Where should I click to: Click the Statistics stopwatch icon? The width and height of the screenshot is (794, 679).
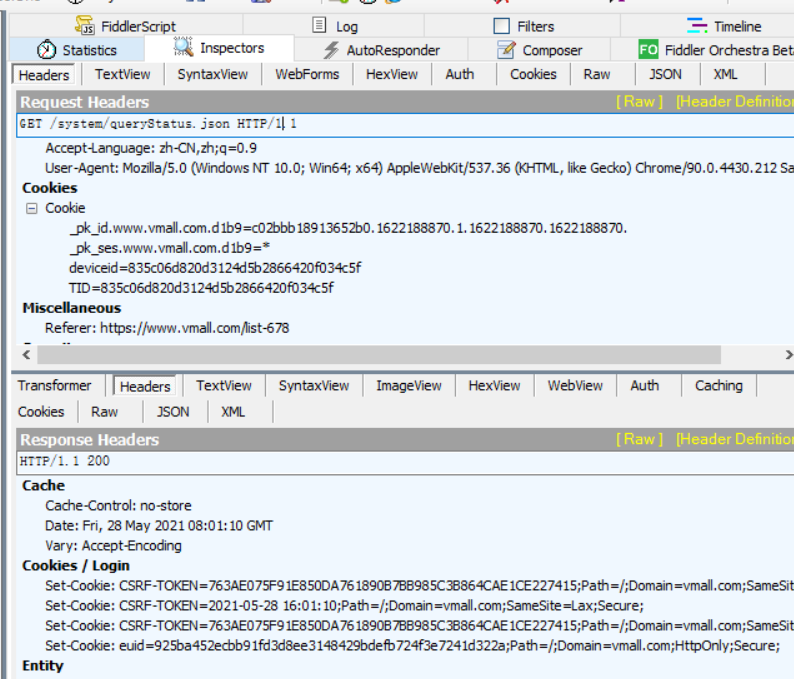pos(47,50)
